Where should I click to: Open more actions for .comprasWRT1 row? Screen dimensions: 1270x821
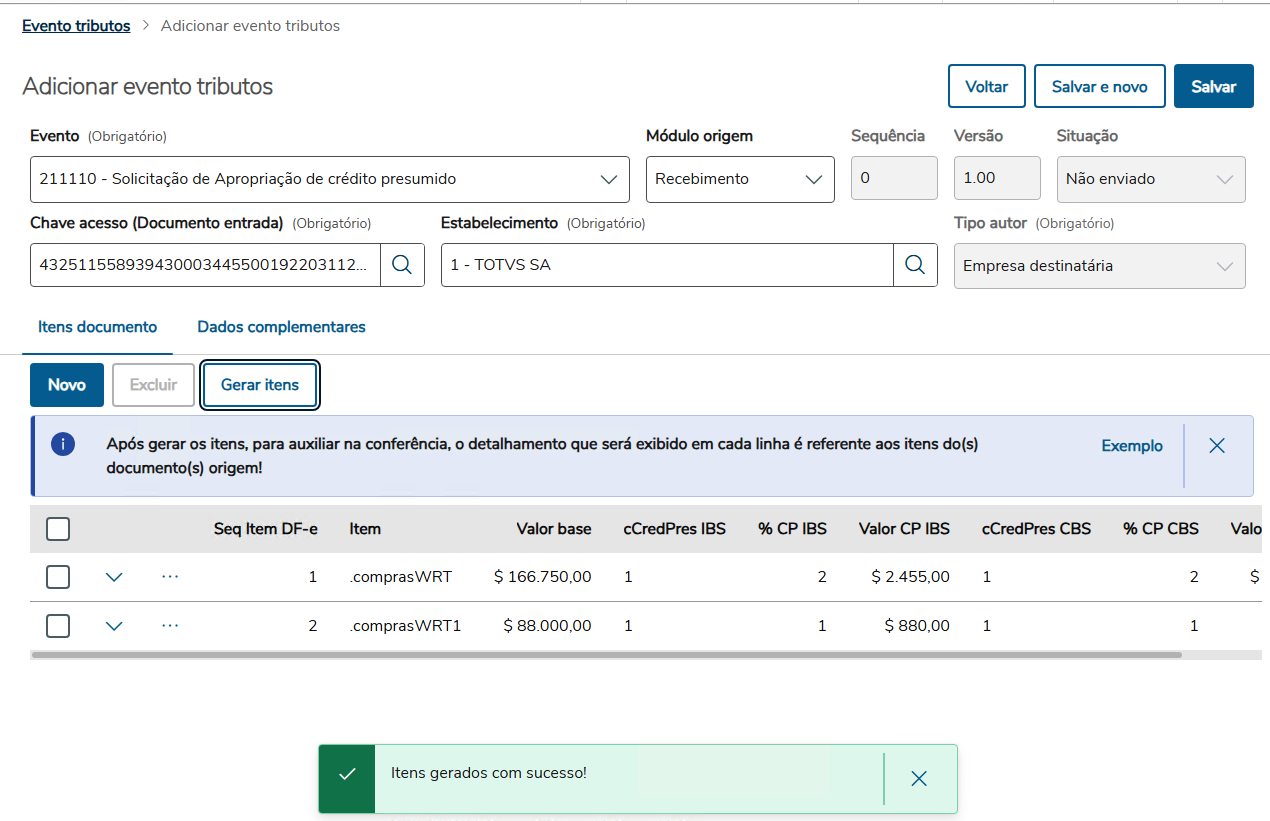click(170, 626)
